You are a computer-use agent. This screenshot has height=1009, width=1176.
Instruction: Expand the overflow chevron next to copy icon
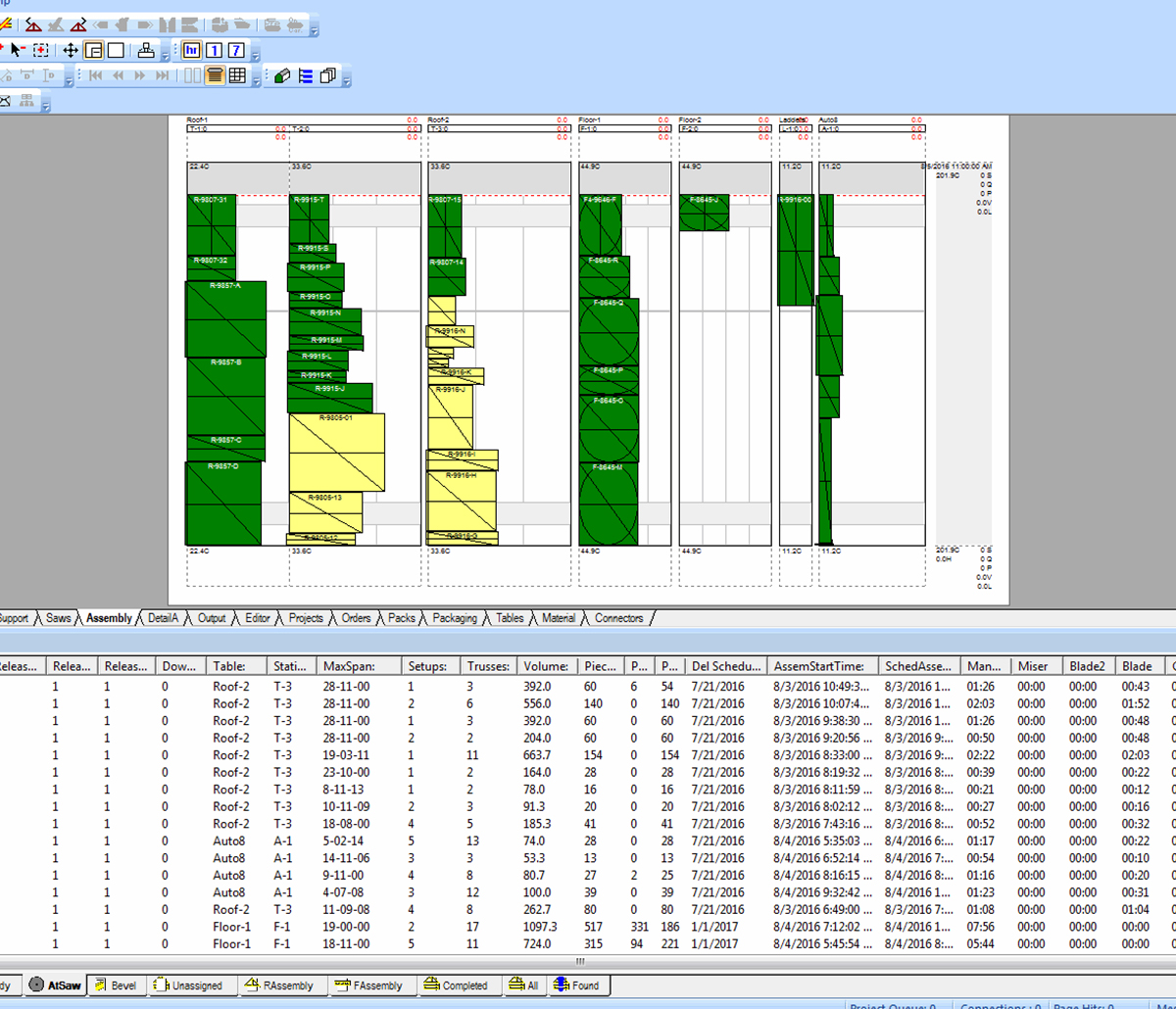(348, 82)
